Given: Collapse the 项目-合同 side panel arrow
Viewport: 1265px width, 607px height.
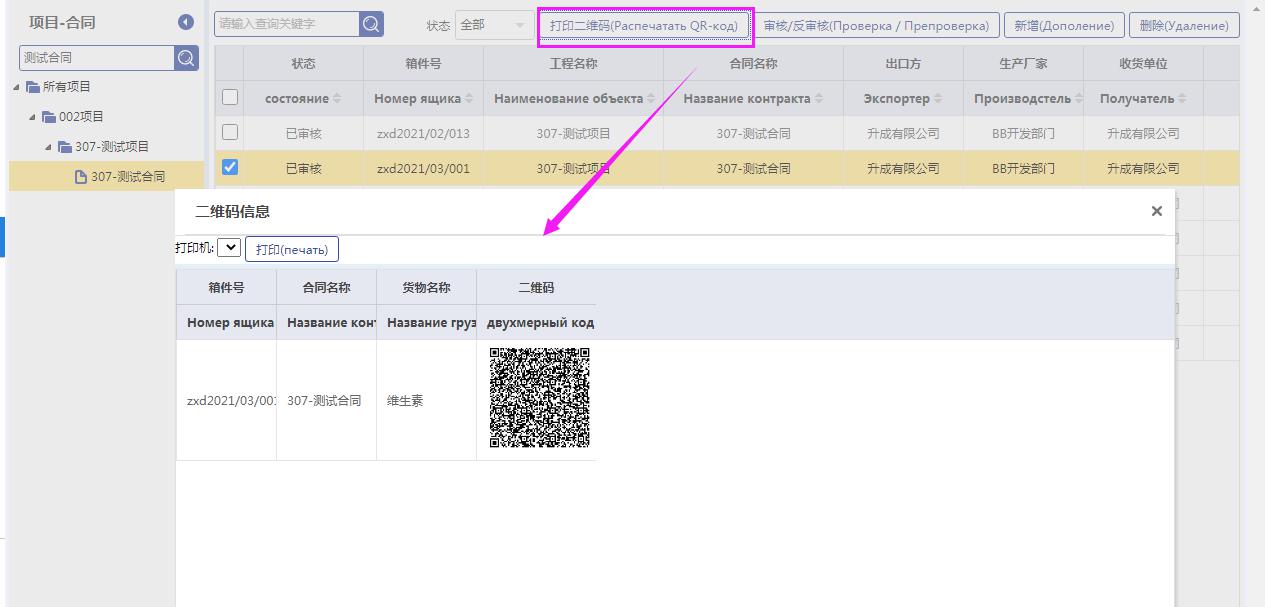Looking at the screenshot, I should (x=186, y=23).
